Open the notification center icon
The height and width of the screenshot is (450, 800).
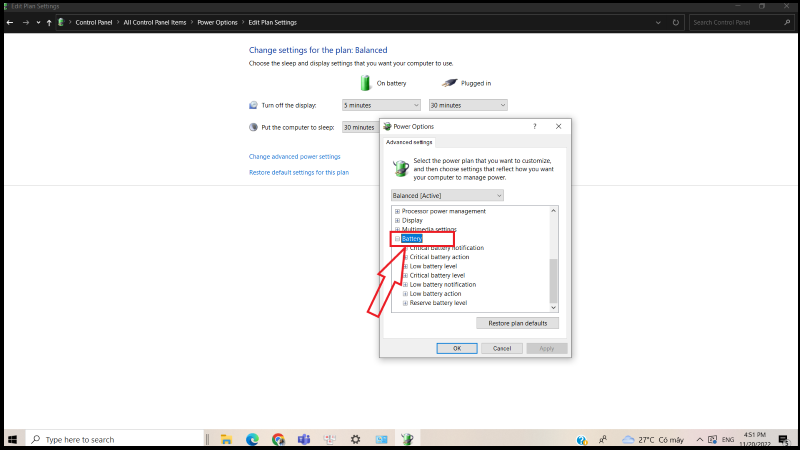click(x=784, y=440)
